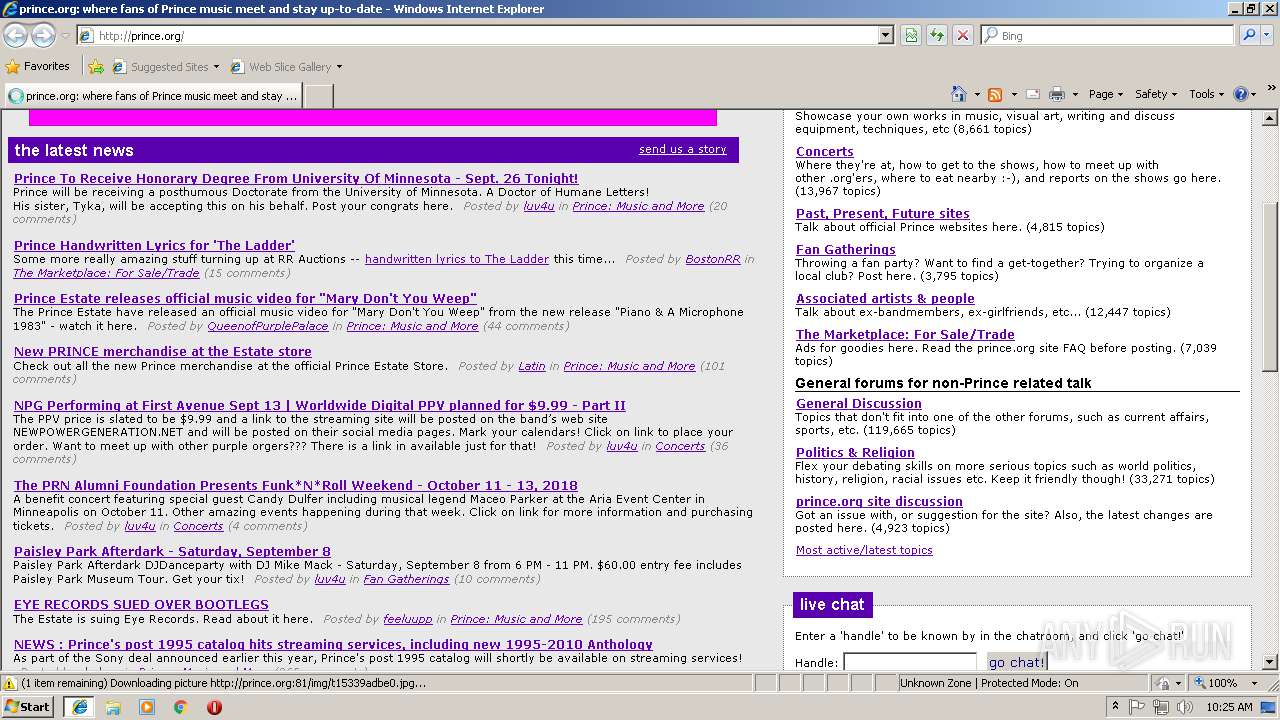Click the Help question-mark icon
The height and width of the screenshot is (720, 1280).
coord(1241,94)
